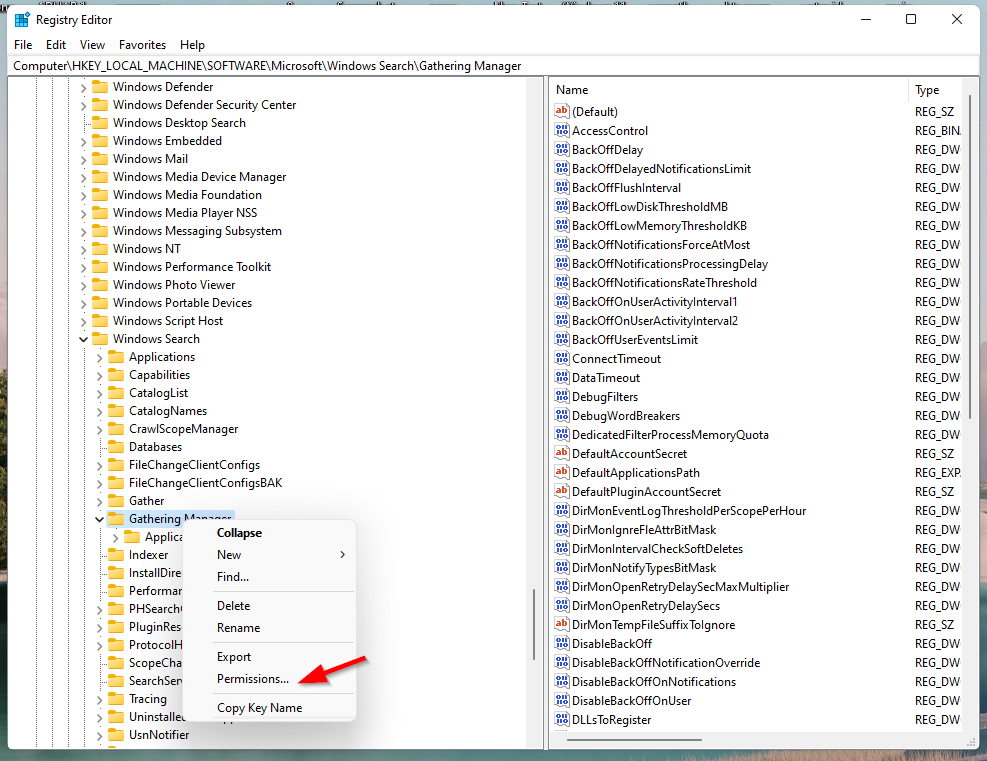The image size is (987, 761).
Task: Select the DefaultApplicationsPath value icon
Action: (561, 472)
